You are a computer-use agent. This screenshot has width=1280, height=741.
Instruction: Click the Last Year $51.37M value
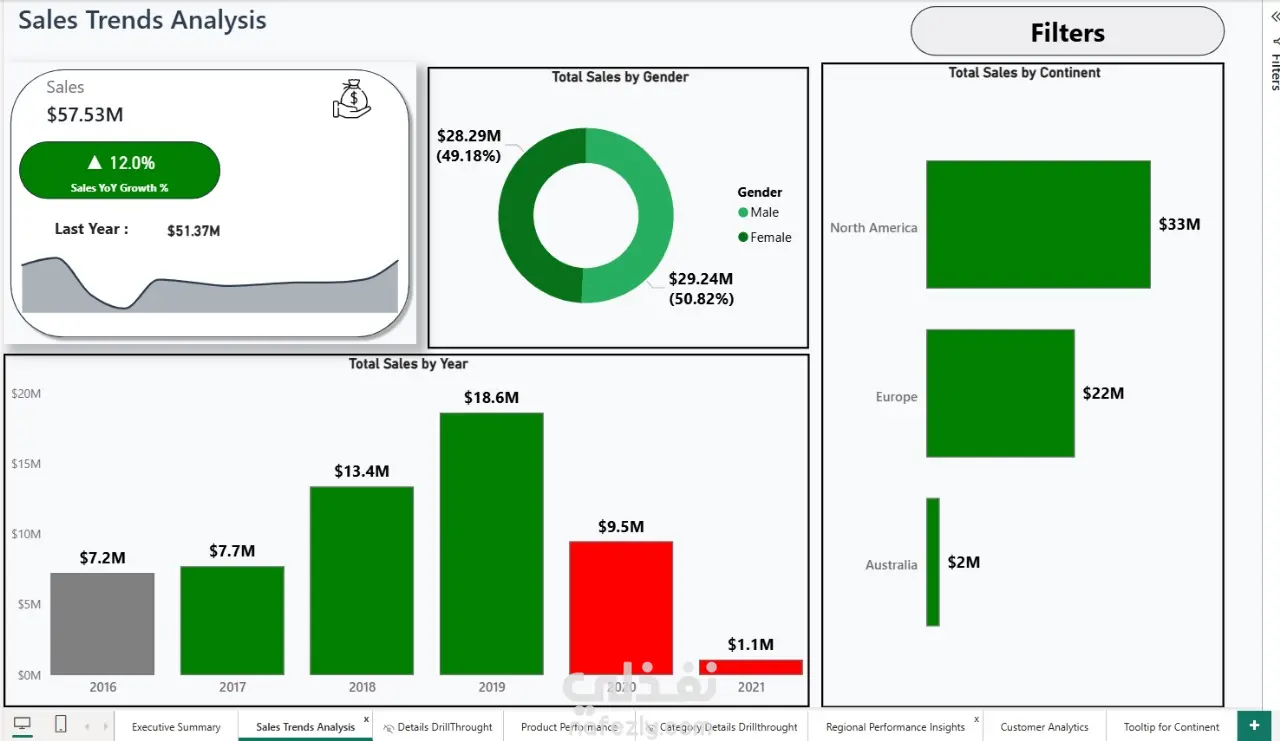coord(193,231)
